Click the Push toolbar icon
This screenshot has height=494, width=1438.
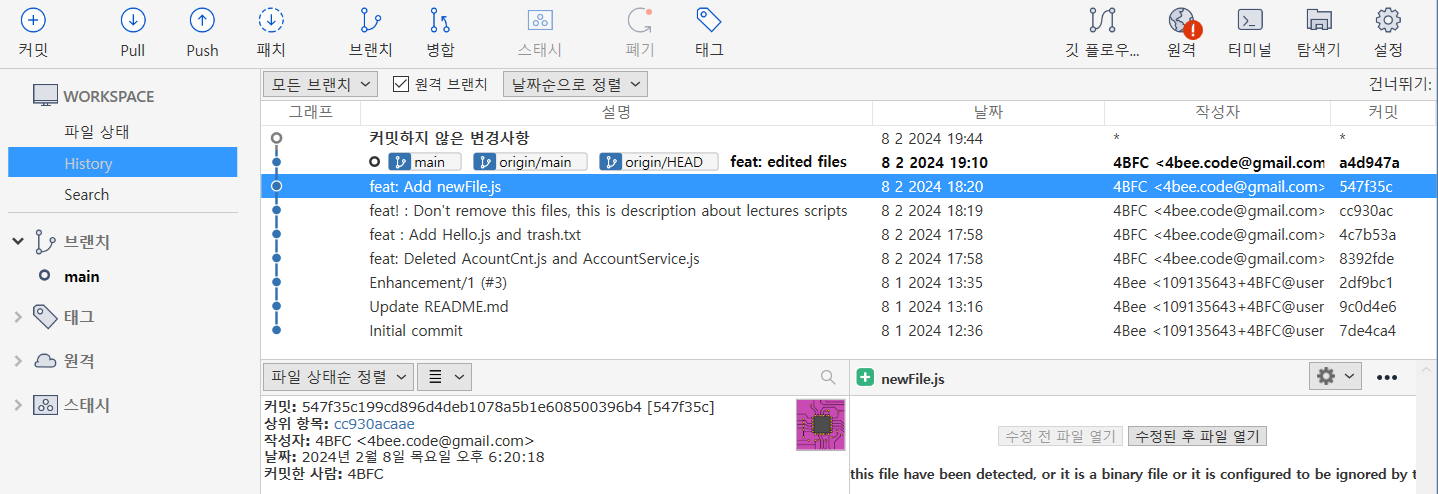[202, 20]
